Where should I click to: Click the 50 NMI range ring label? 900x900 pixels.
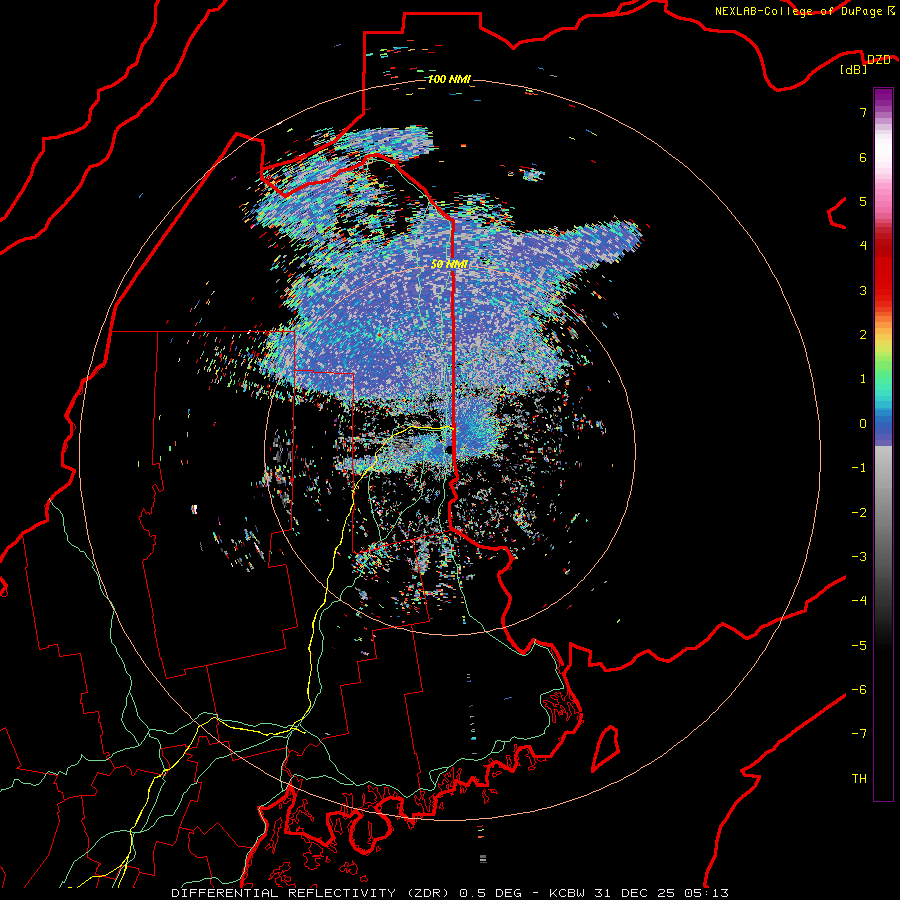point(449,264)
